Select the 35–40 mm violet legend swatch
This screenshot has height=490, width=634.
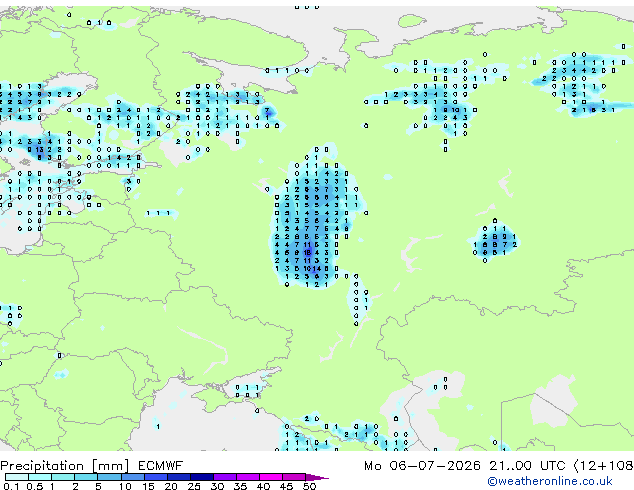pos(247,477)
